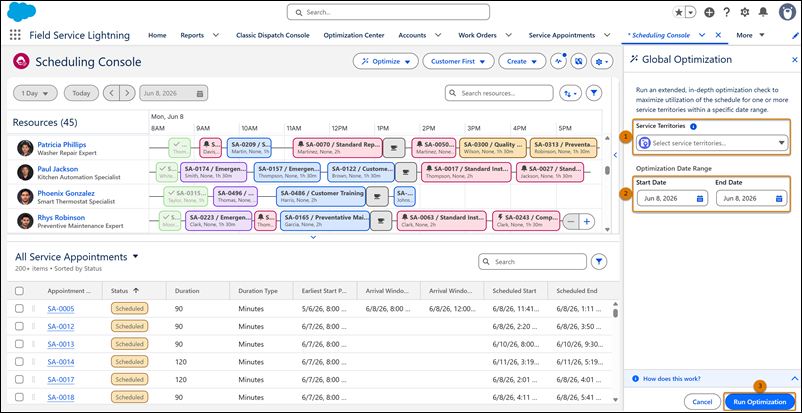Close the Scheduling Console tab
Screen dimensions: 802x413
(x=718, y=35)
